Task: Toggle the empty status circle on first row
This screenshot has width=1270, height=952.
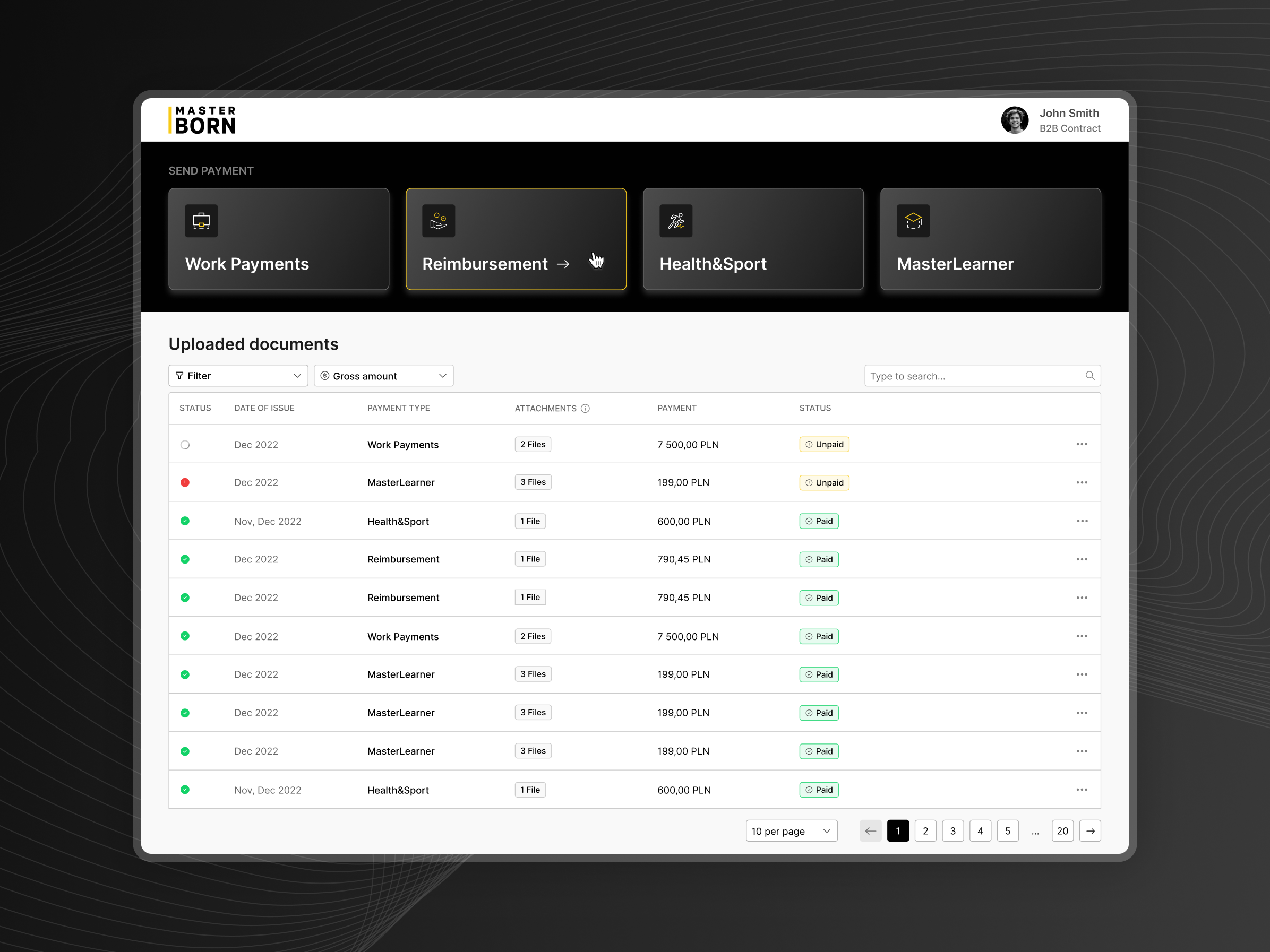Action: click(185, 444)
